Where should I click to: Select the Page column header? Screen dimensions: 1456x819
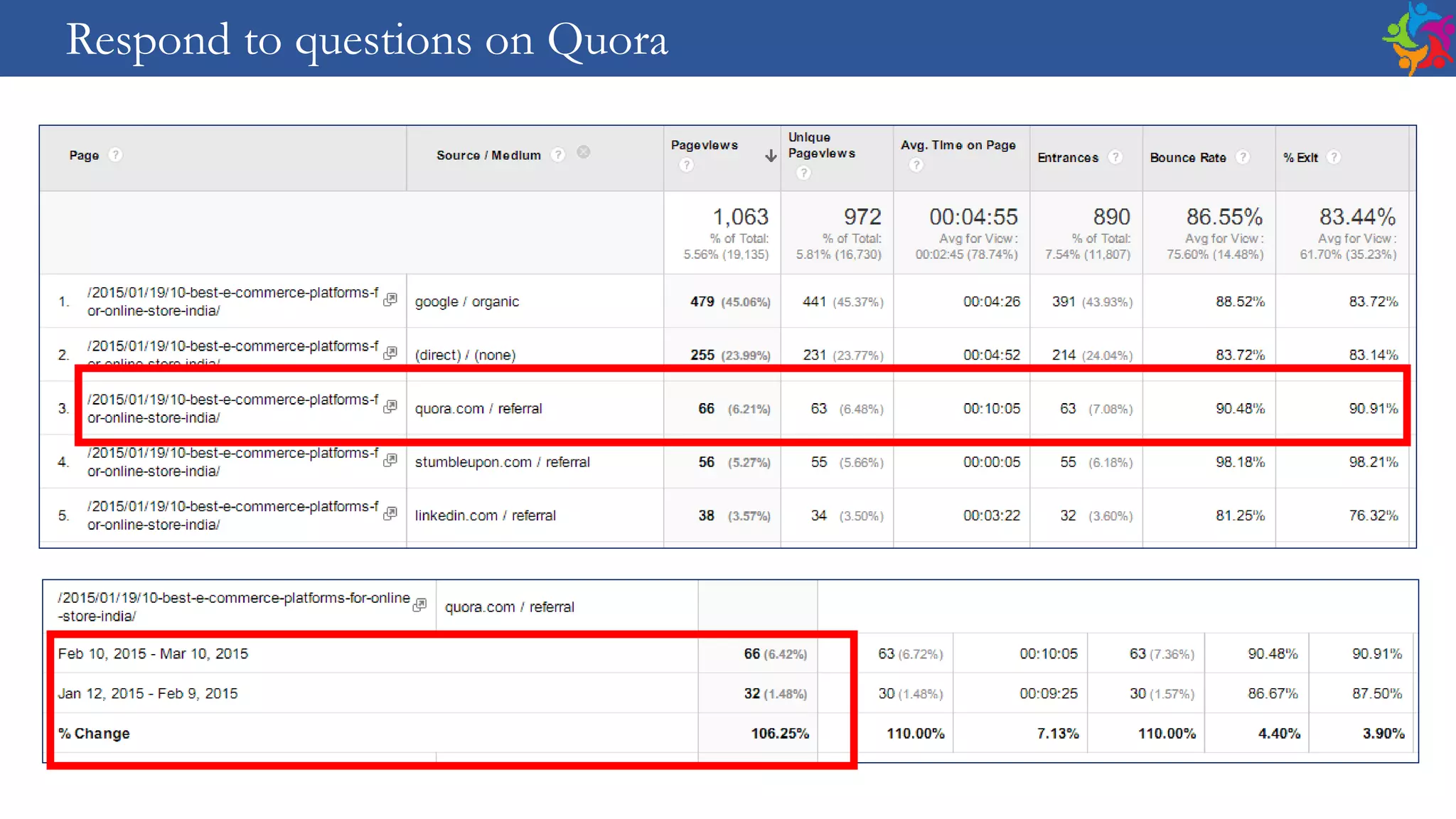(84, 155)
